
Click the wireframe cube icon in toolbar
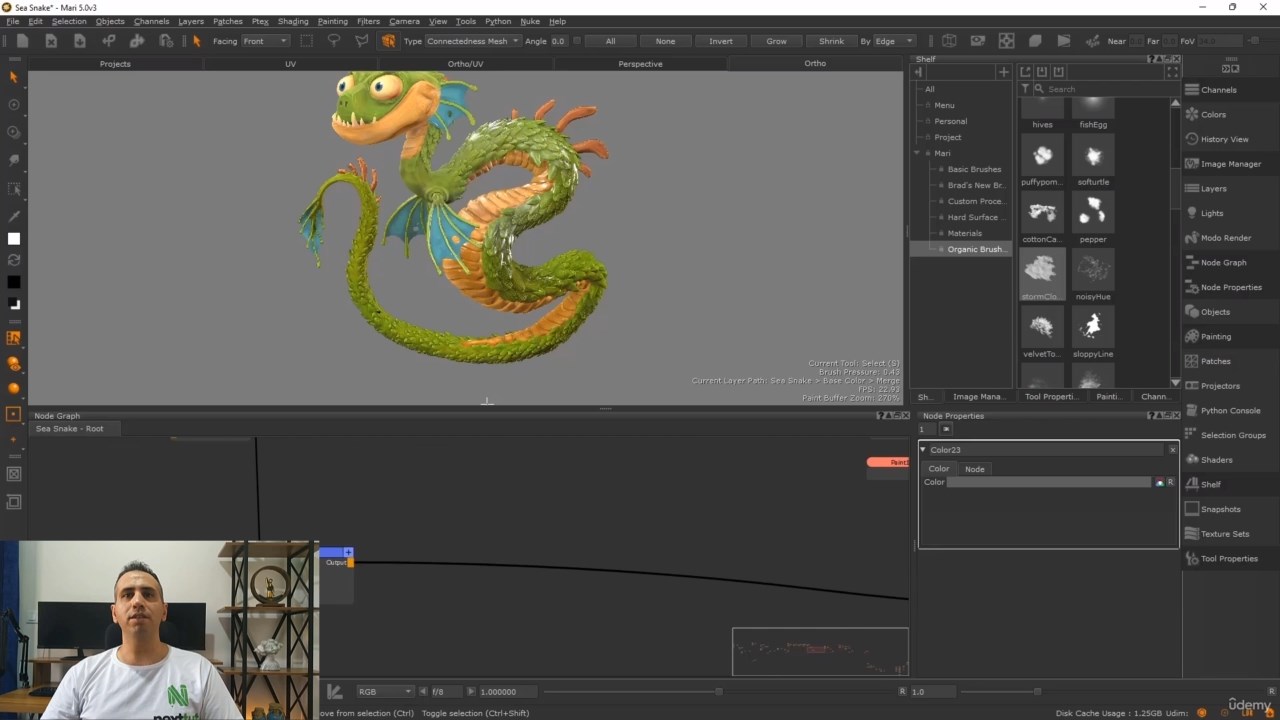pos(949,41)
